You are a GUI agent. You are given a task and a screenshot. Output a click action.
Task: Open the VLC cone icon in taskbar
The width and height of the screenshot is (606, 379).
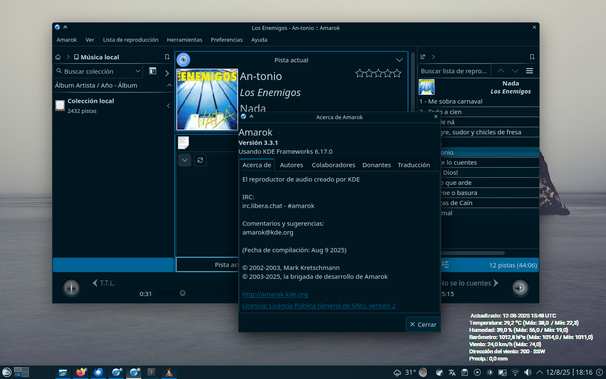pyautogui.click(x=169, y=372)
